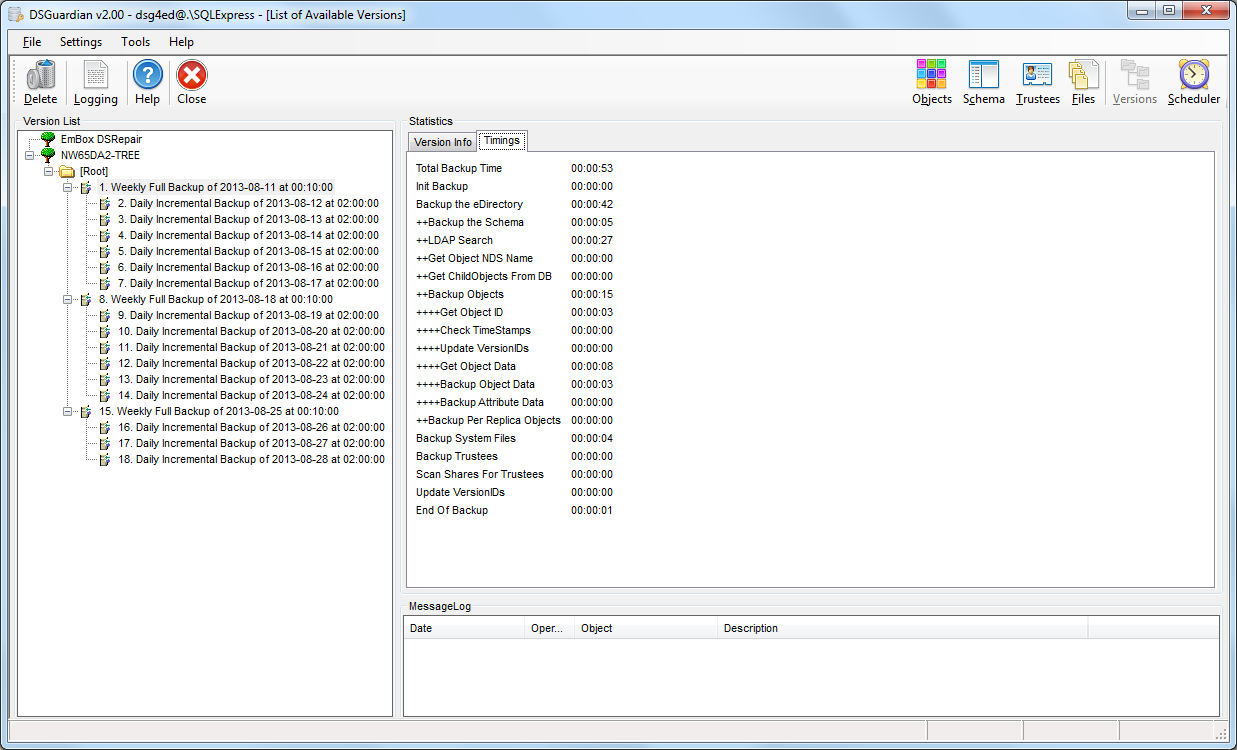
Task: Collapse the 15. Weekly Full Backup node
Action: (67, 411)
